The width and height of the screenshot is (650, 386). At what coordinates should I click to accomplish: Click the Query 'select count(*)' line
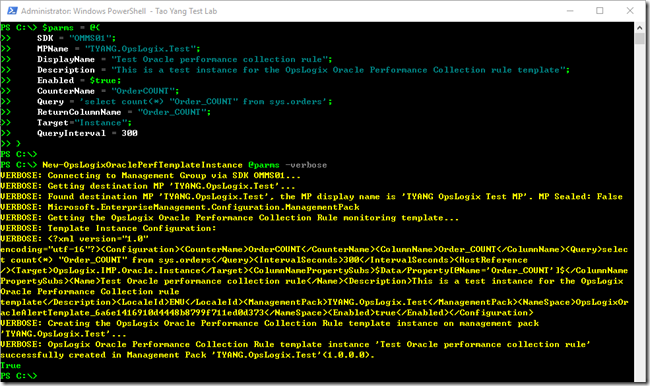tap(185, 102)
